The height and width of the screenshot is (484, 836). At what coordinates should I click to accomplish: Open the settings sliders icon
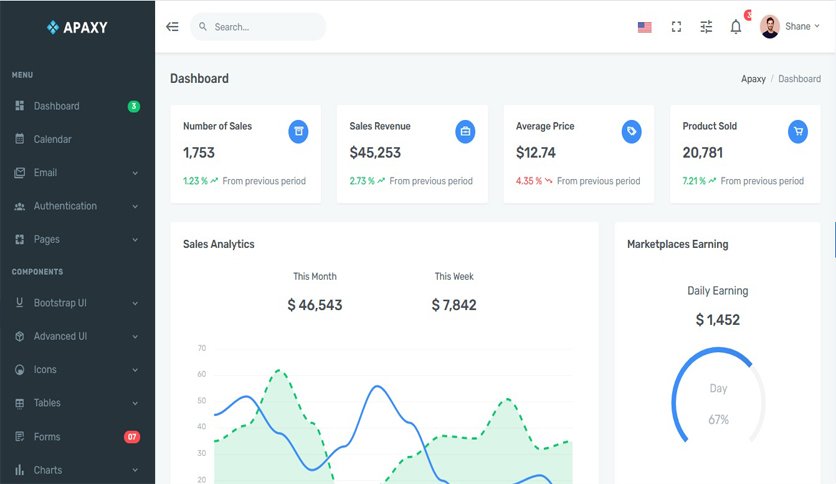[706, 27]
